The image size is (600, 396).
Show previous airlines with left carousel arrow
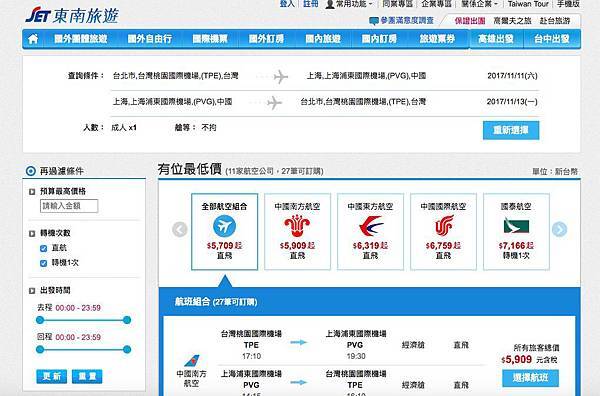180,230
